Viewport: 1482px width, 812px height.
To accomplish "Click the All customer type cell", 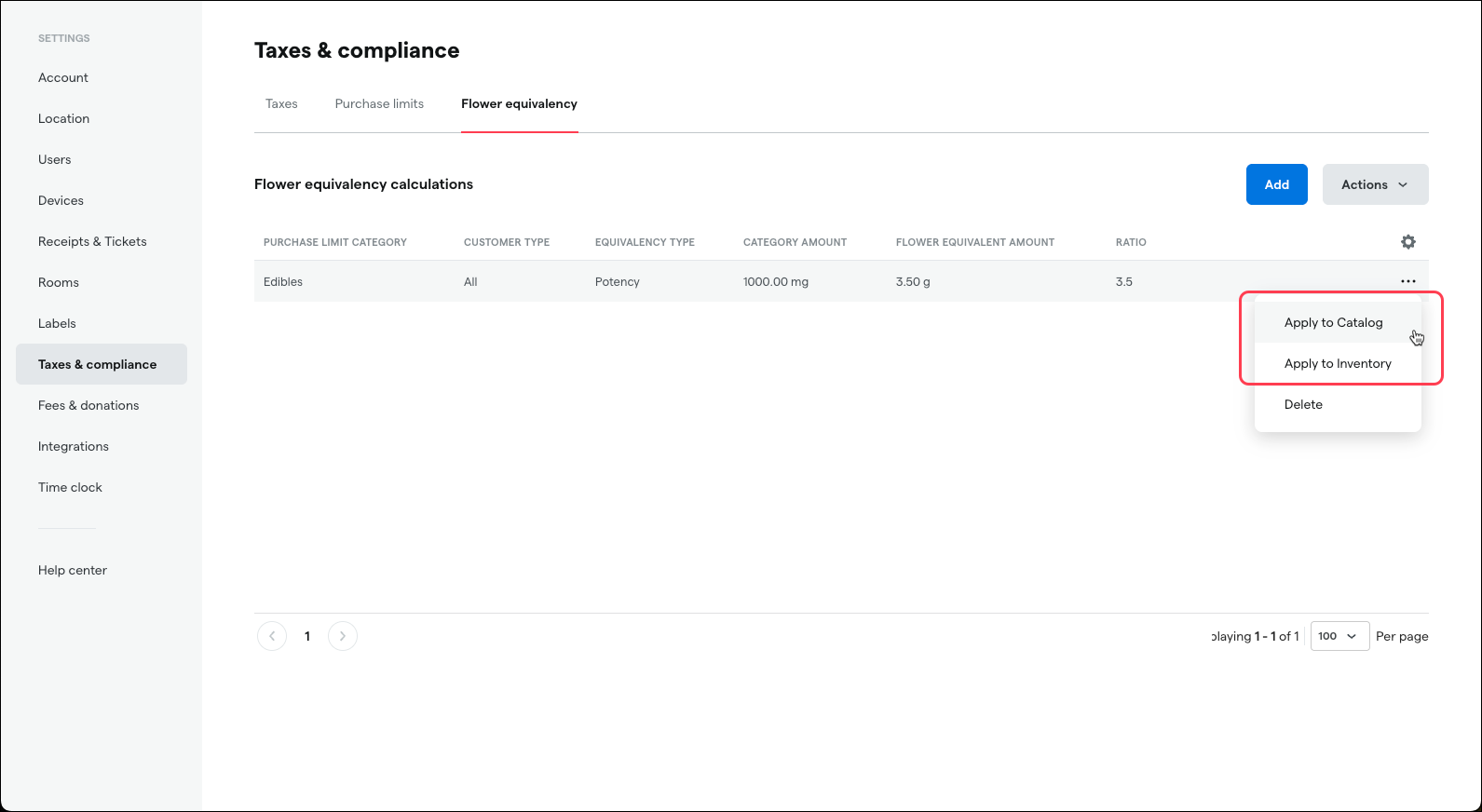I will pos(470,281).
